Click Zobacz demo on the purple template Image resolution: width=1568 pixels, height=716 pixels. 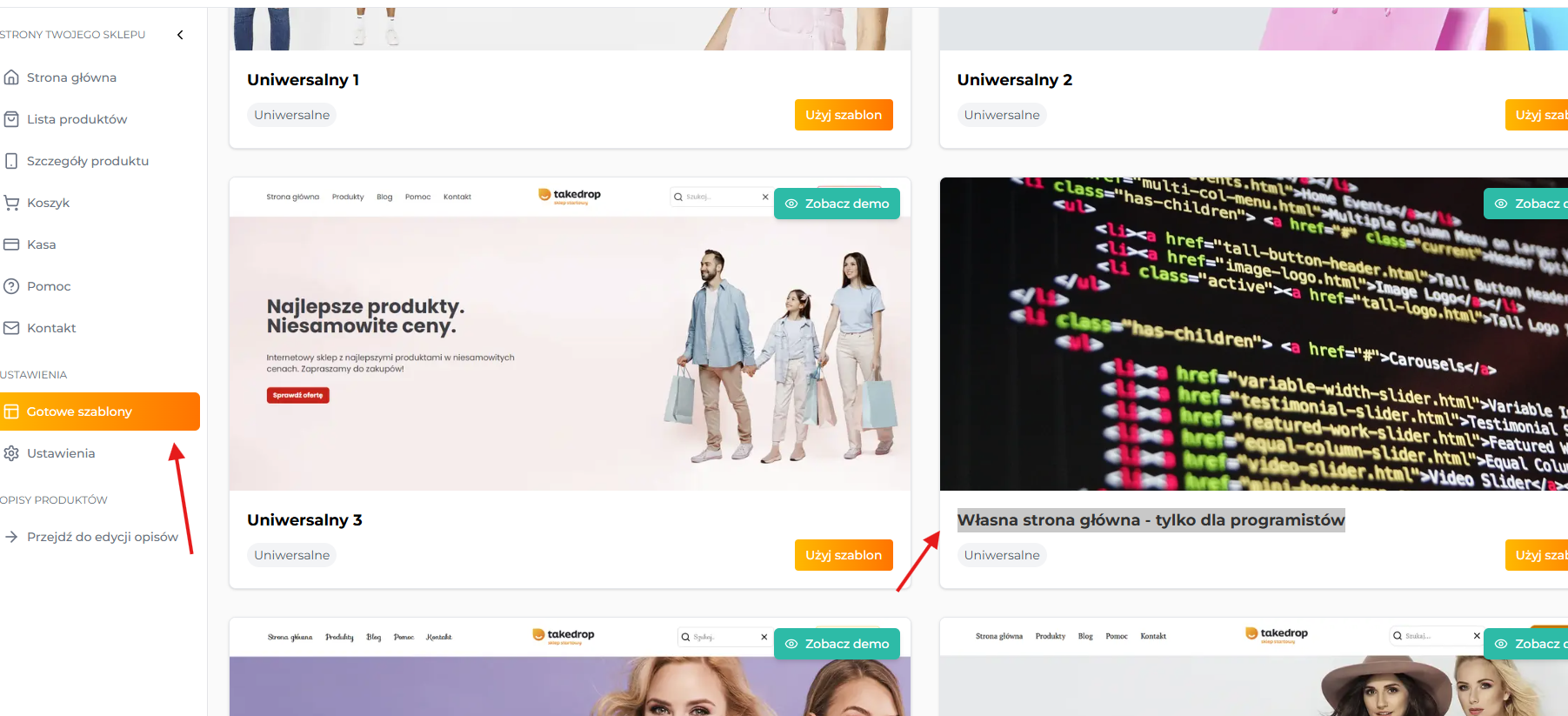[x=837, y=644]
